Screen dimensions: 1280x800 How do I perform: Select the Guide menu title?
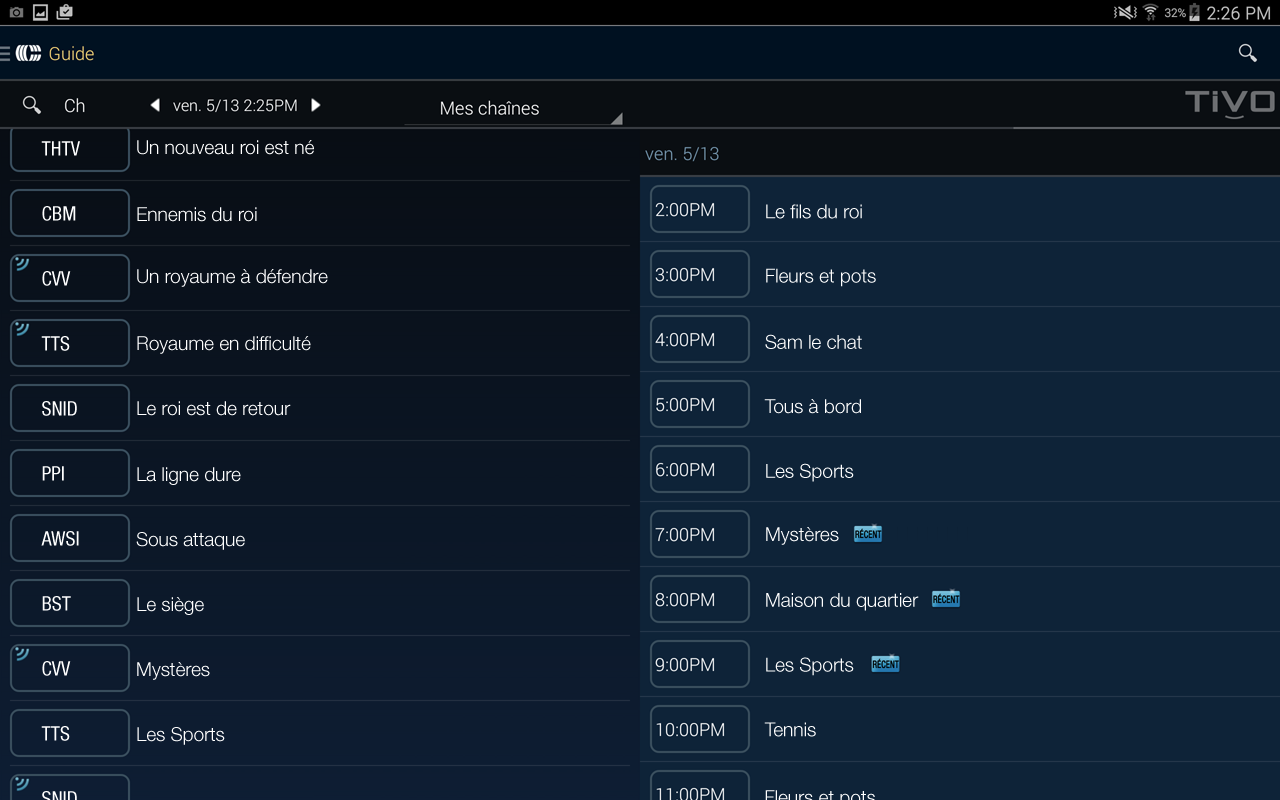(74, 53)
